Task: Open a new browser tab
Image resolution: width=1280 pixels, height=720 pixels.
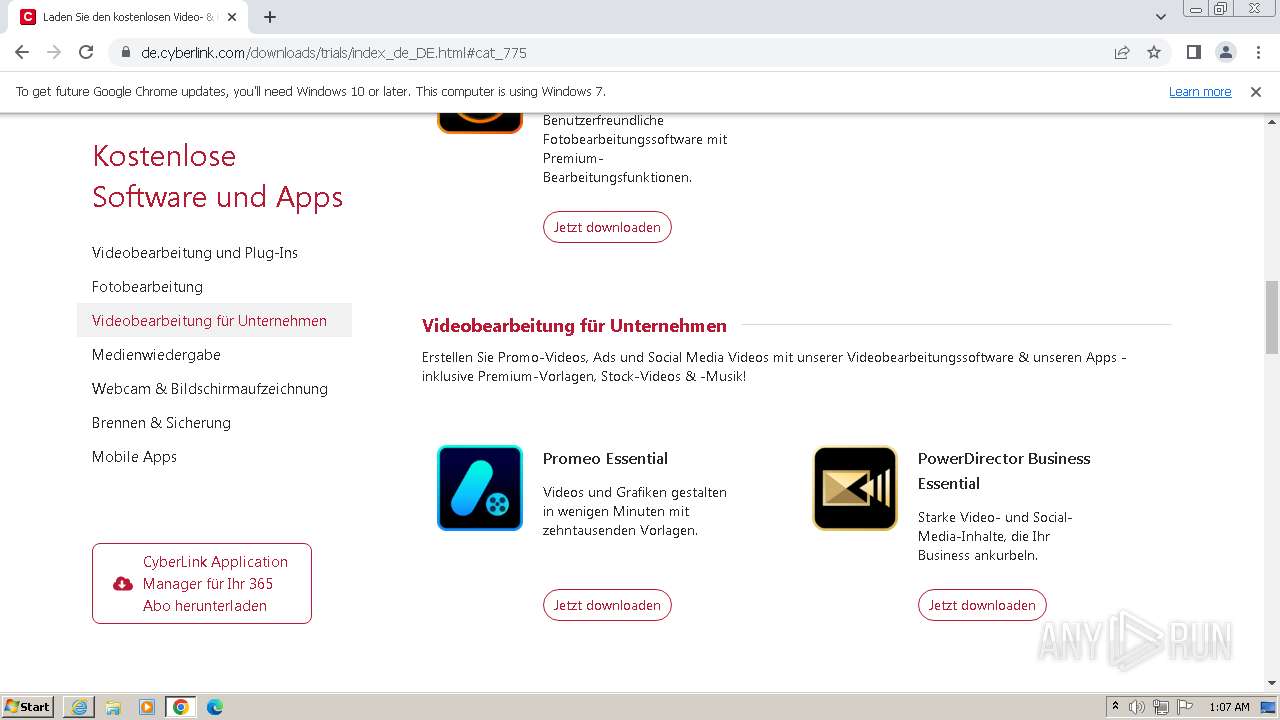Action: coord(270,17)
